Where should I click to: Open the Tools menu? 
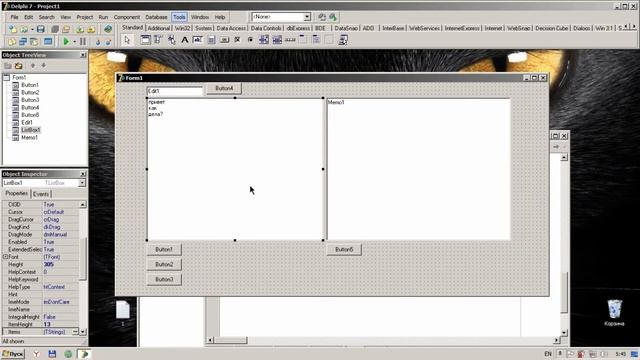(179, 17)
